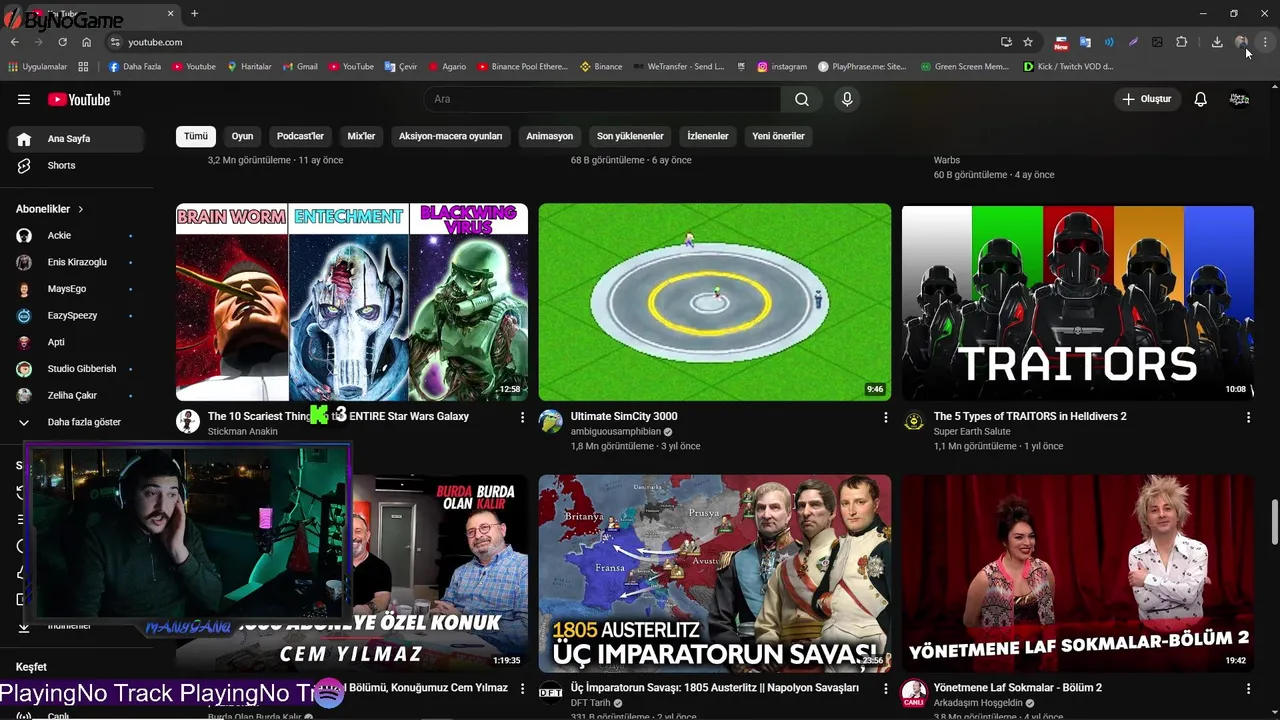Play the 1805 Austerlitz video thumbnail
Viewport: 1280px width, 720px height.
(x=715, y=573)
